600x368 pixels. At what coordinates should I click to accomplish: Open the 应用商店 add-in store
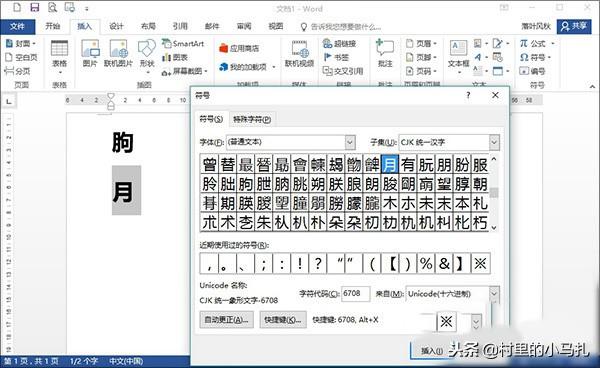point(239,48)
